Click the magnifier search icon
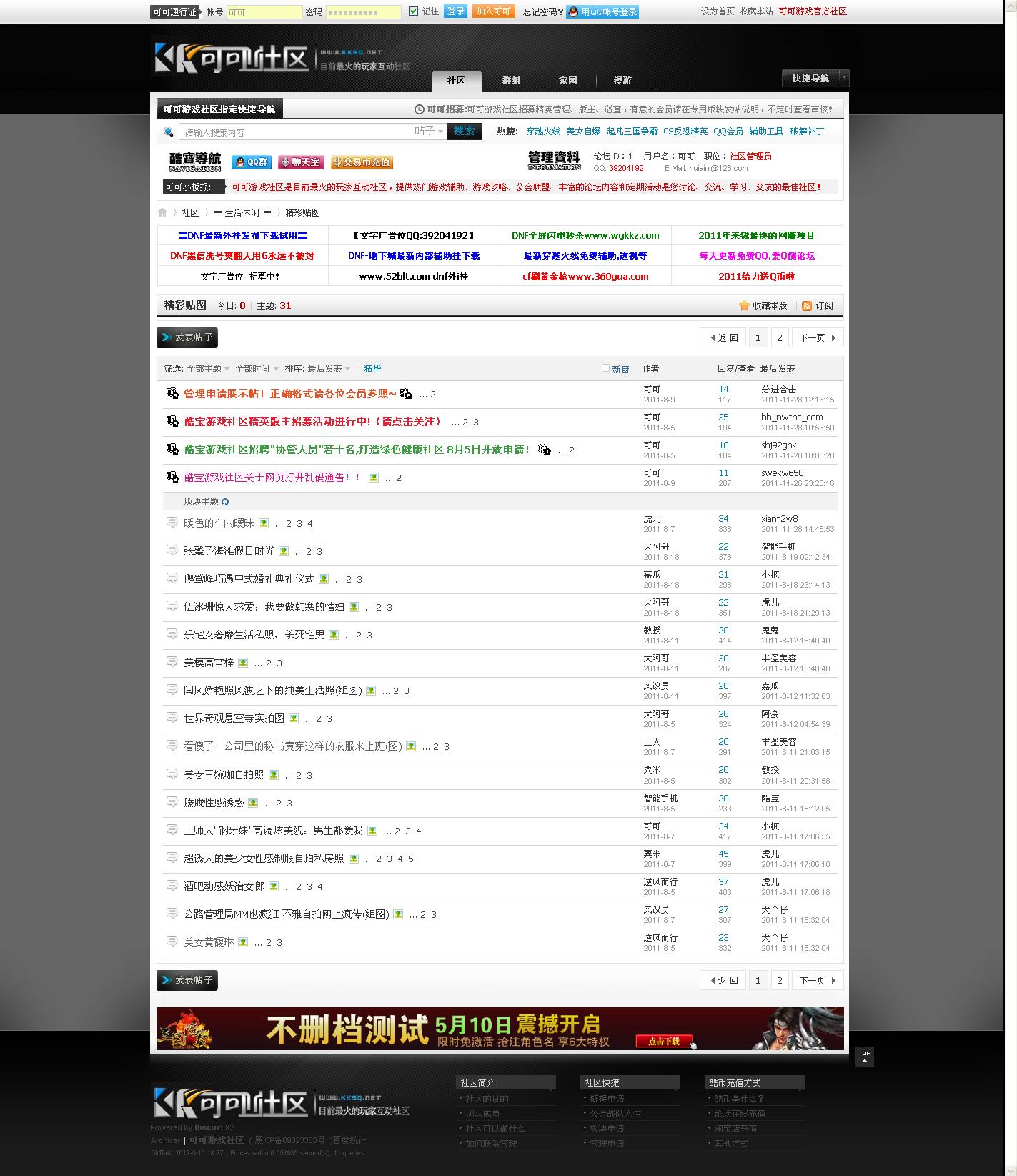The width and height of the screenshot is (1017, 1176). tap(169, 132)
